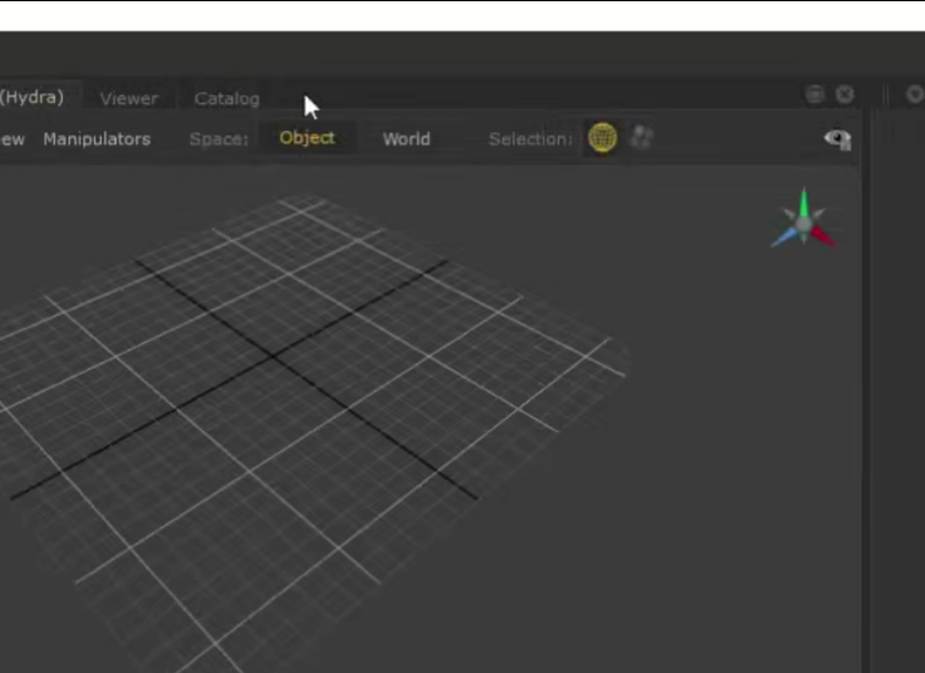Open the Viewer tab

pos(129,99)
